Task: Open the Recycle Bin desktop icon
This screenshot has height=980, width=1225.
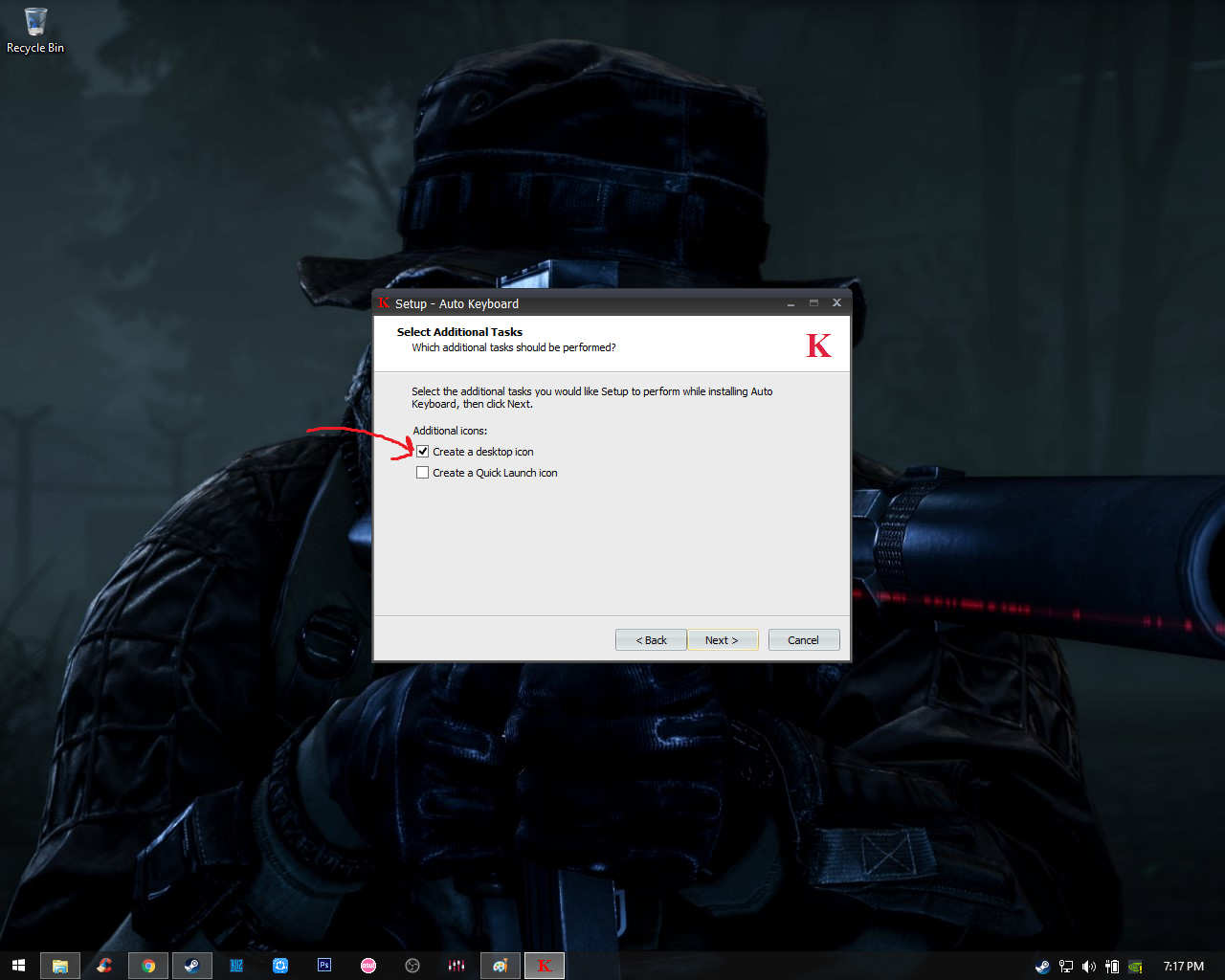Action: (35, 31)
